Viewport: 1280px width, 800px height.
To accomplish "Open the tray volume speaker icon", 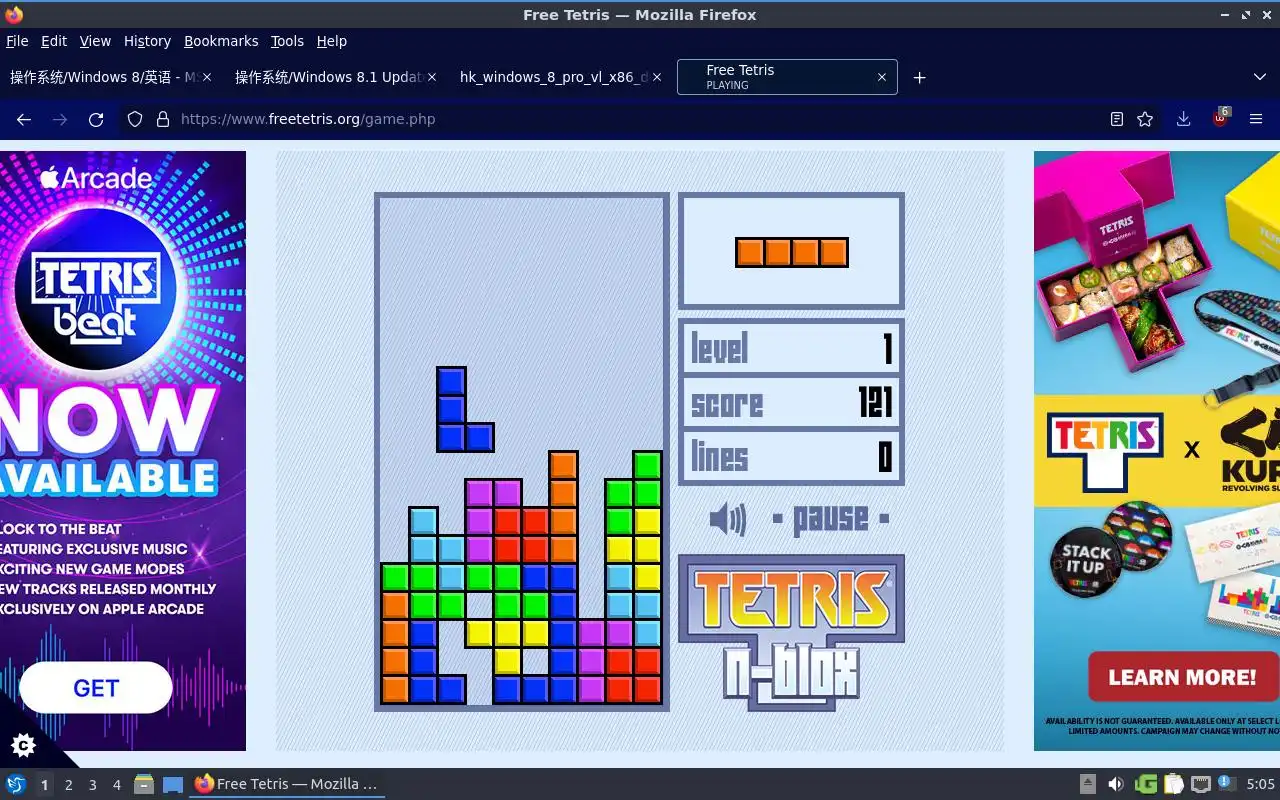I will pyautogui.click(x=1116, y=785).
